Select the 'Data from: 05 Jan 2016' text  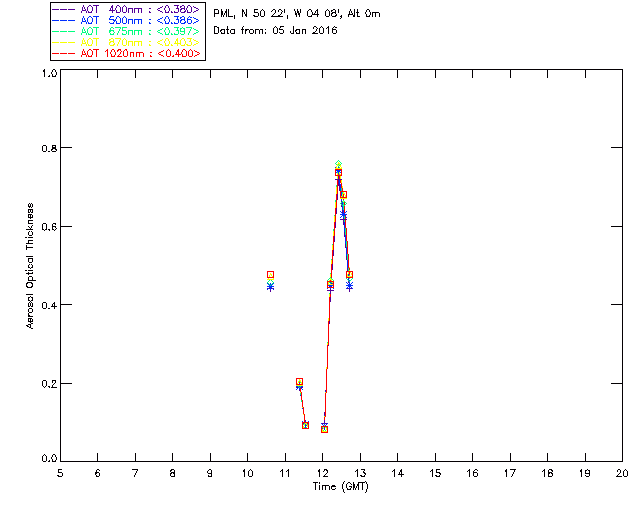[x=275, y=31]
